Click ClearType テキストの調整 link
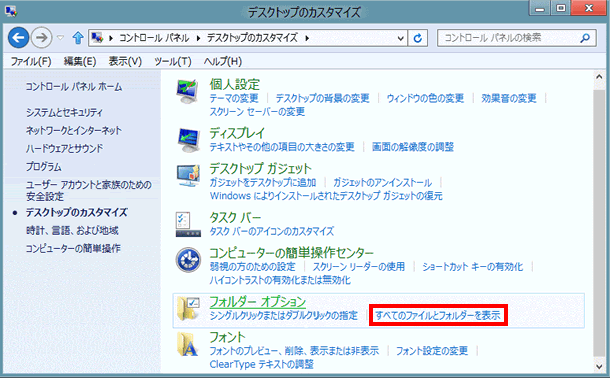This screenshot has width=610, height=378. pos(261,364)
